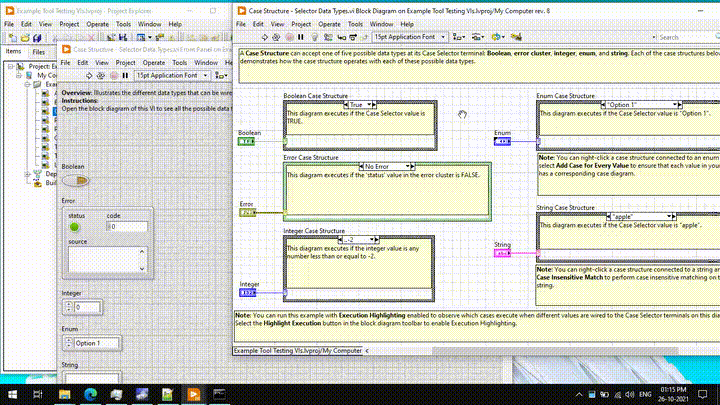Click the green status LED in Error cluster
720x405 pixels.
(x=74, y=227)
